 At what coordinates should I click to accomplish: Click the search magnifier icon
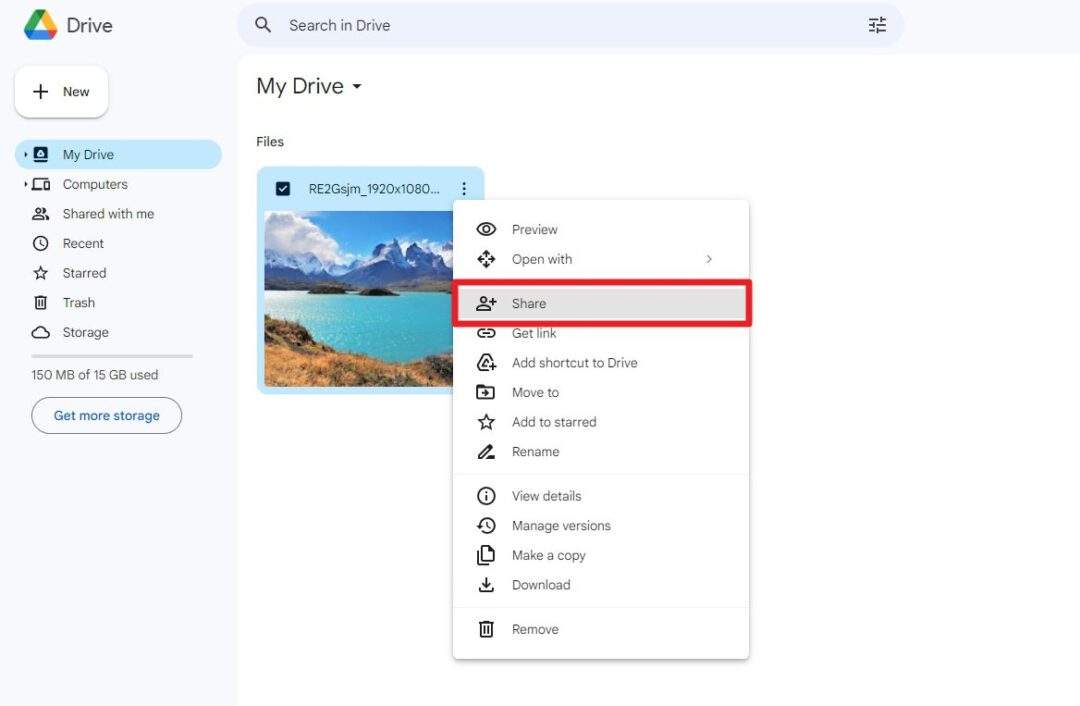pyautogui.click(x=263, y=25)
